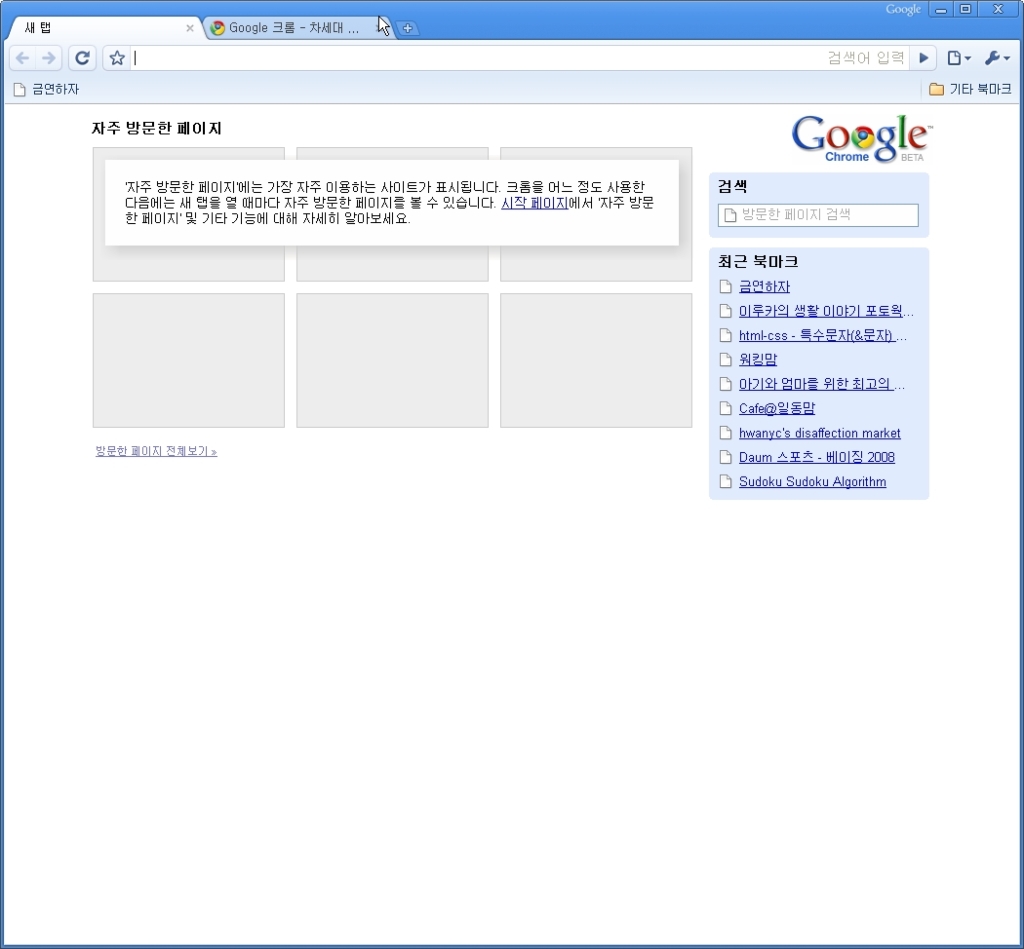Viewport: 1024px width, 949px height.
Task: Click the bottom-right empty thumbnail slot
Action: (596, 361)
